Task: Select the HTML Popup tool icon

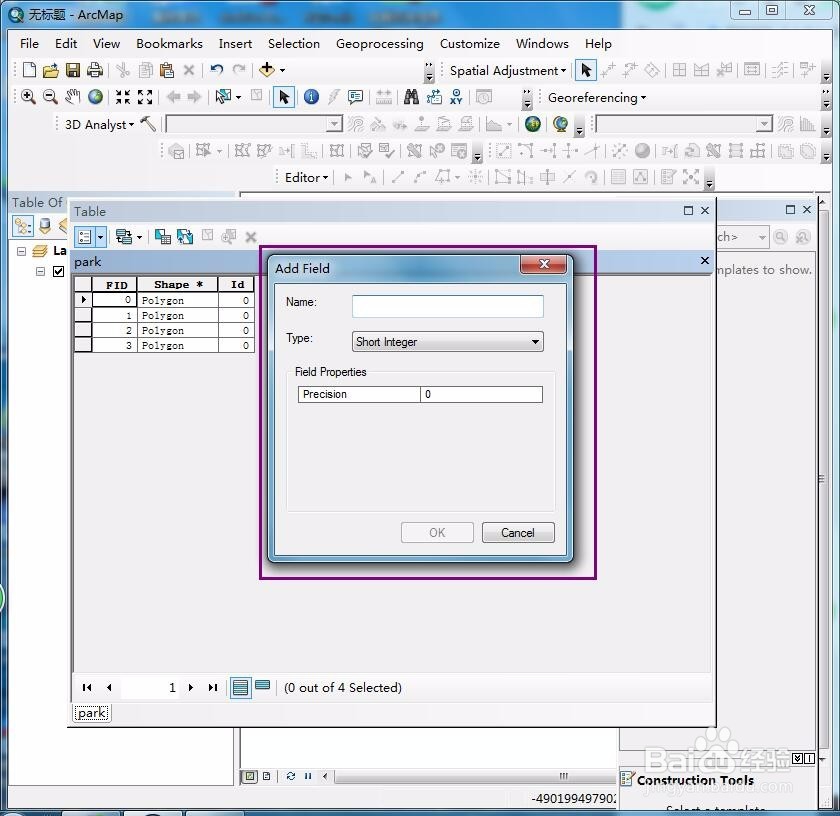Action: coord(355,97)
